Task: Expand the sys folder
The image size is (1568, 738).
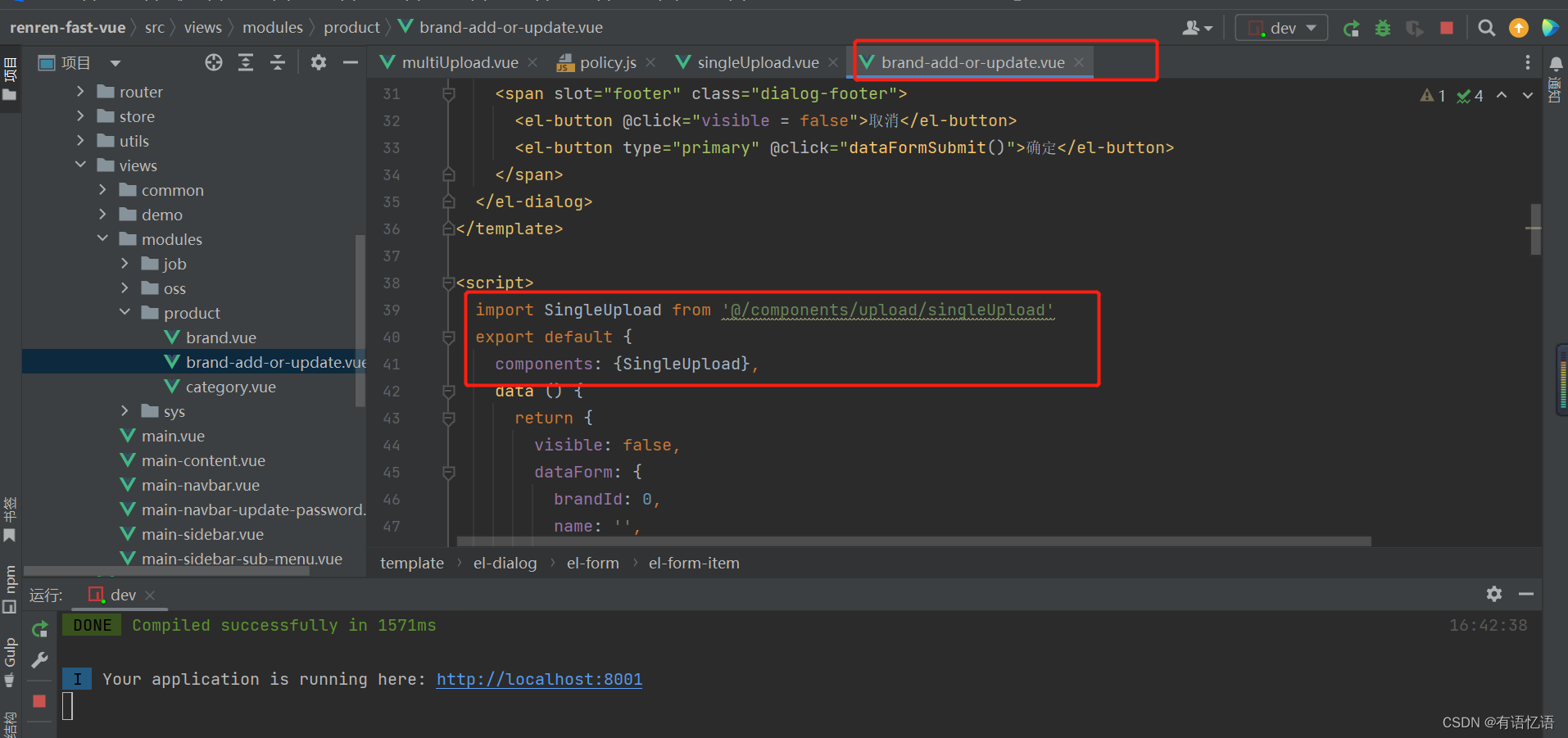Action: (x=125, y=410)
